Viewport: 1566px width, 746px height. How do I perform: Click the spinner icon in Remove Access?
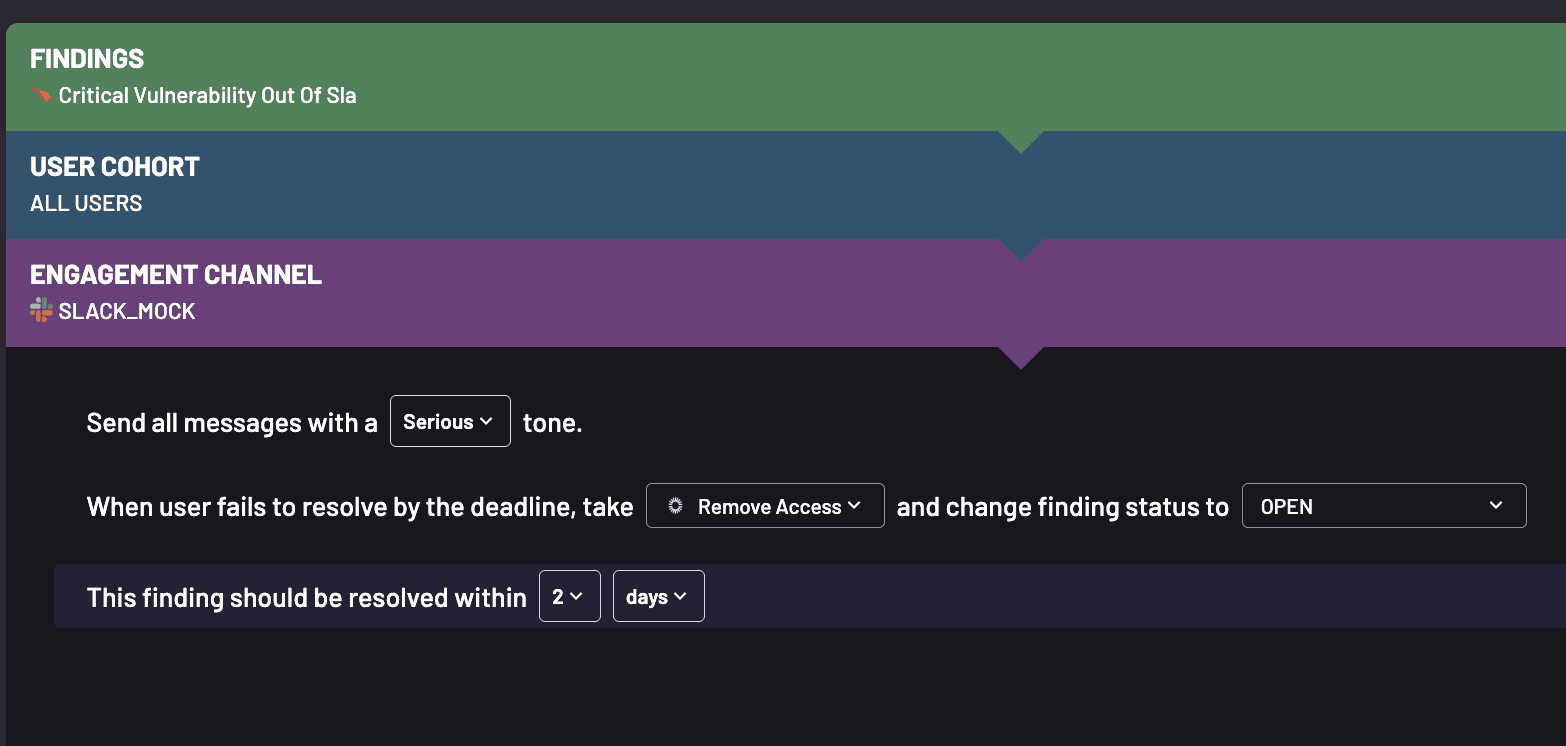pyautogui.click(x=675, y=506)
